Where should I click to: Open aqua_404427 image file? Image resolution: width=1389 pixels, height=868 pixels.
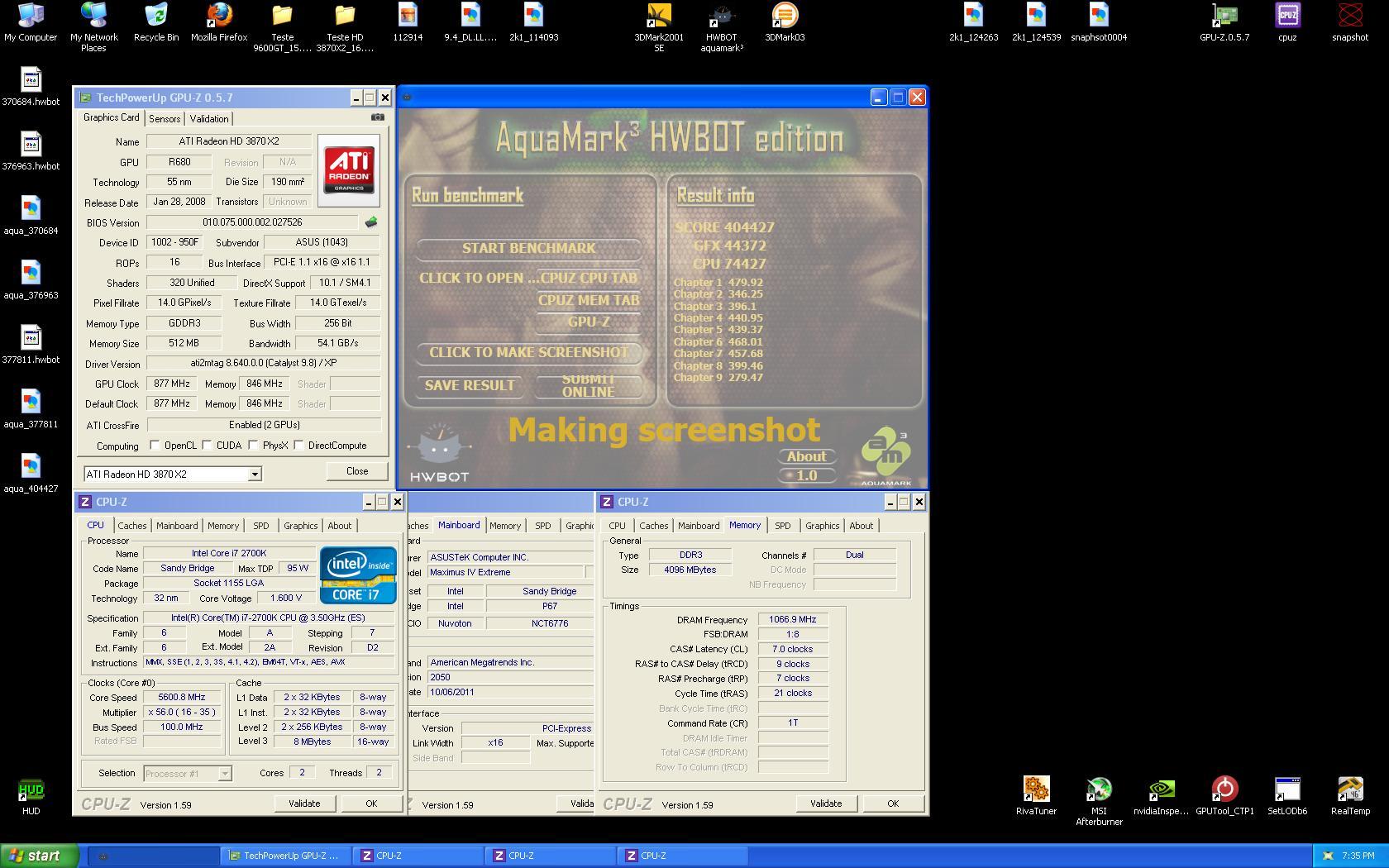pyautogui.click(x=31, y=474)
